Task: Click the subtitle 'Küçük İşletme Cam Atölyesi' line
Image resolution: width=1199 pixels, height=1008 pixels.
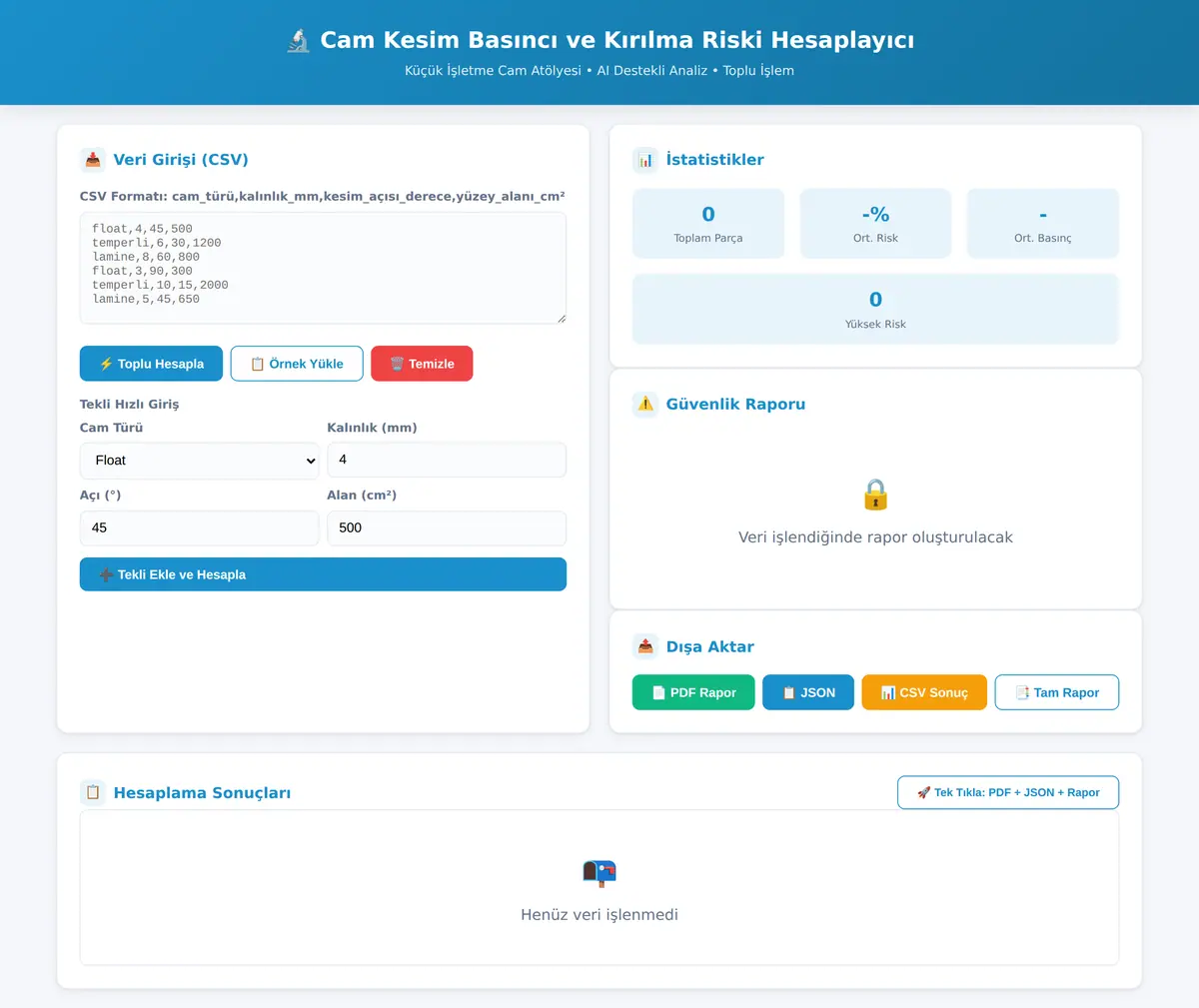Action: click(599, 71)
